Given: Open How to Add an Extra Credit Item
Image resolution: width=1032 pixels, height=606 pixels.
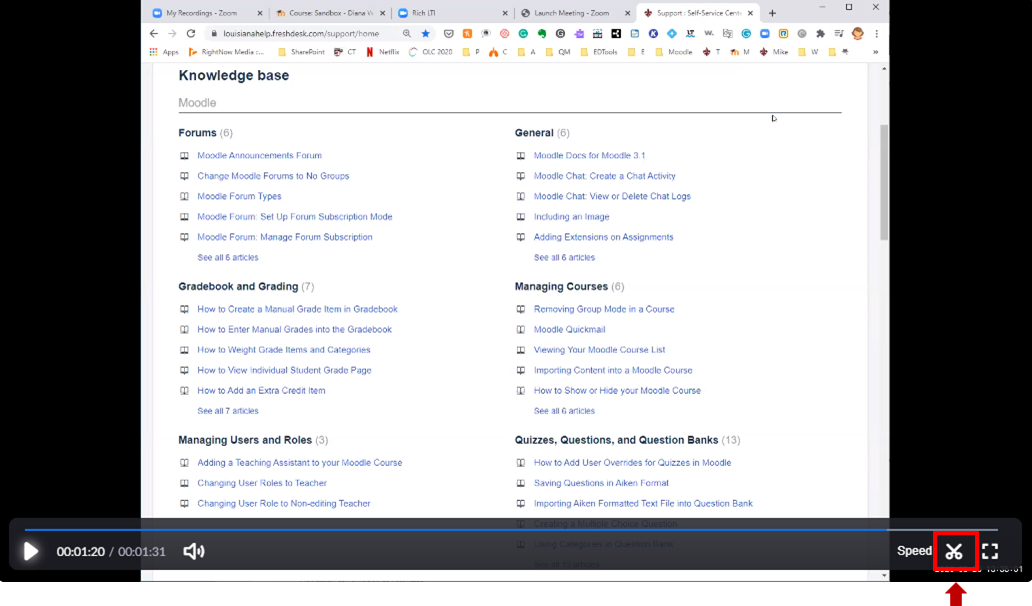Looking at the screenshot, I should [x=261, y=390].
